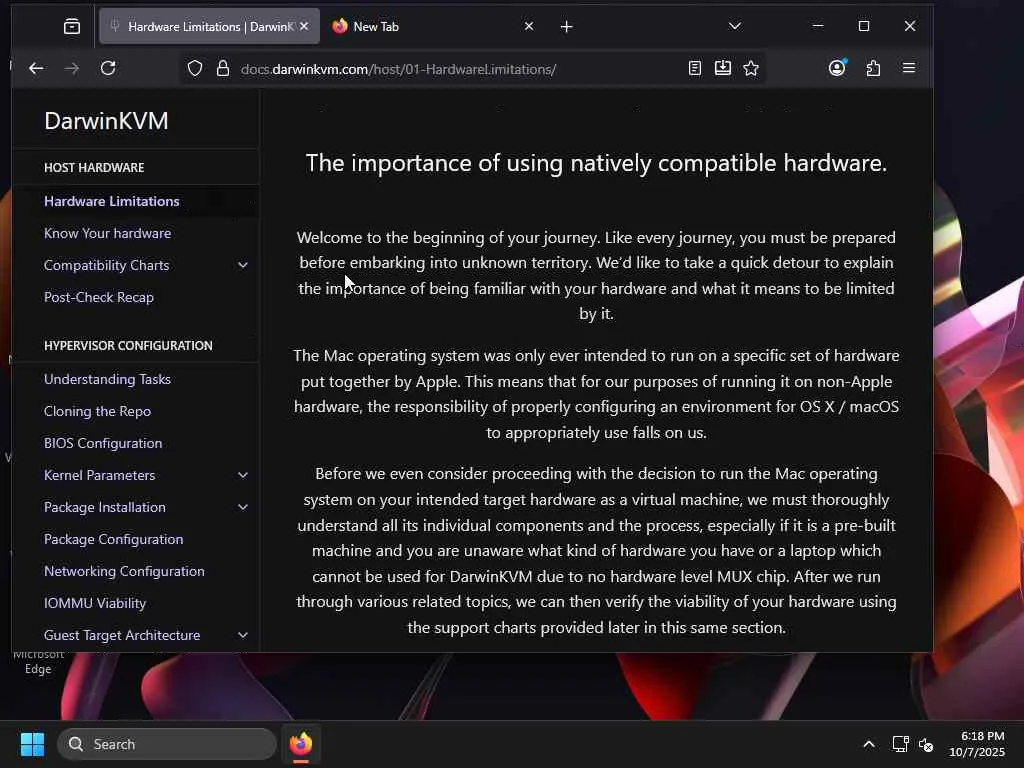Viewport: 1024px width, 768px height.
Task: Expand Guest Target Architecture section
Action: [x=243, y=635]
